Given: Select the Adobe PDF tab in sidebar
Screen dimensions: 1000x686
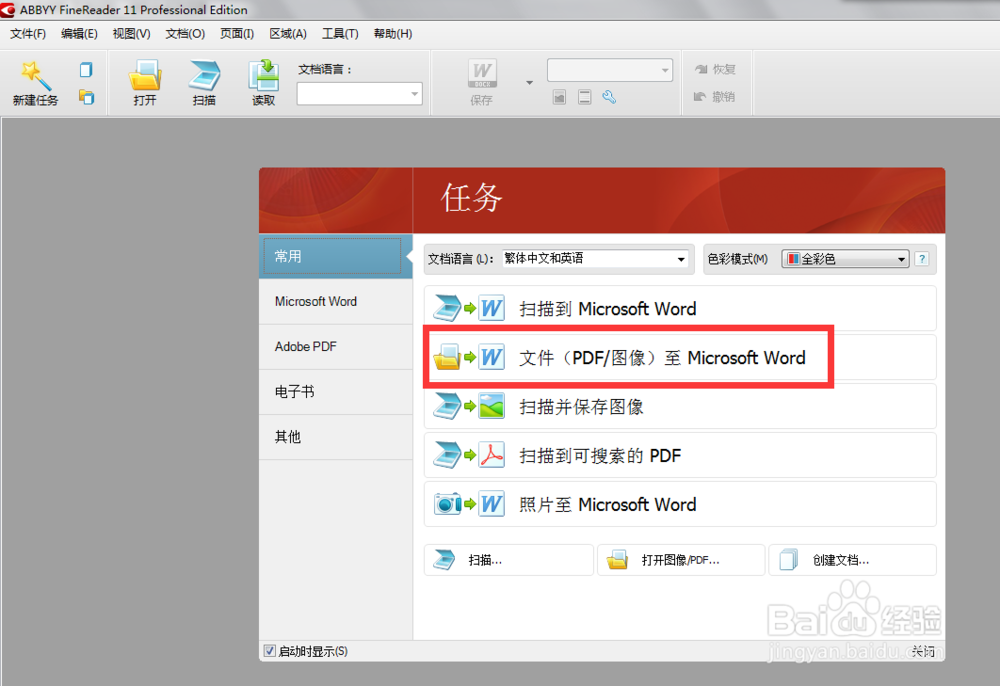Looking at the screenshot, I should click(335, 347).
